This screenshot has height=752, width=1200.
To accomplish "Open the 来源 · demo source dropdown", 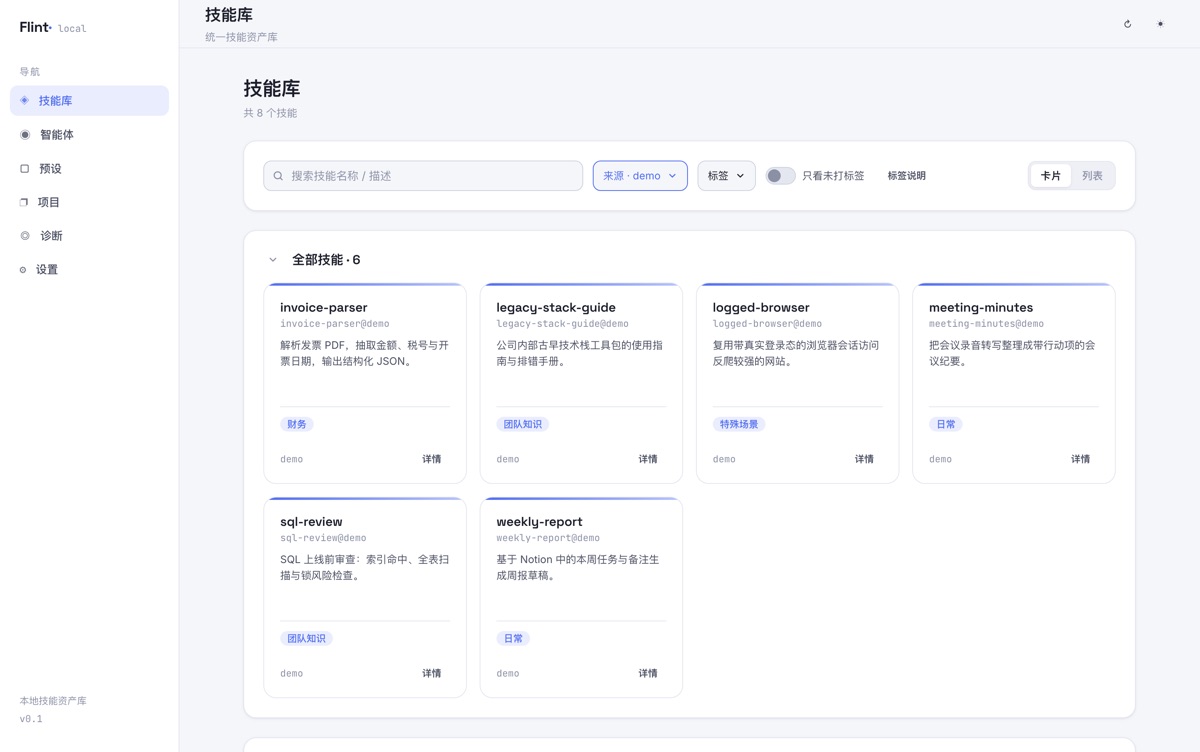I will coord(640,176).
